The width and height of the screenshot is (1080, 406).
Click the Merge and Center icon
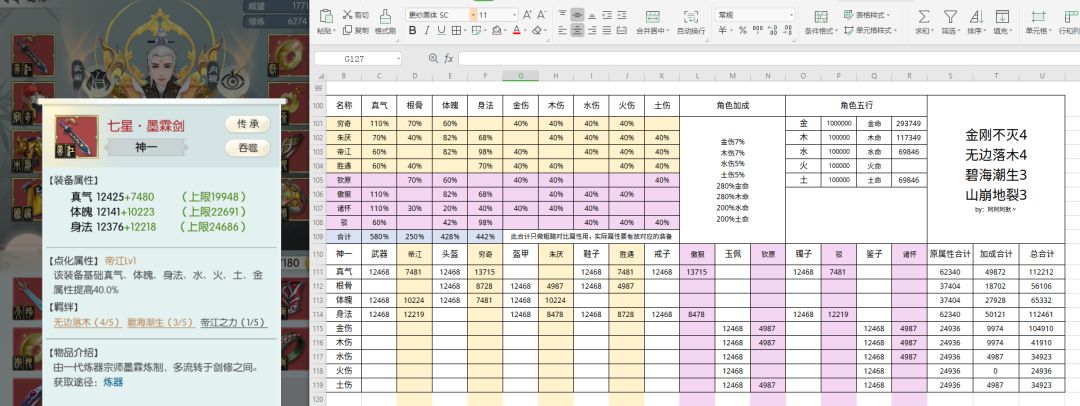coord(652,16)
